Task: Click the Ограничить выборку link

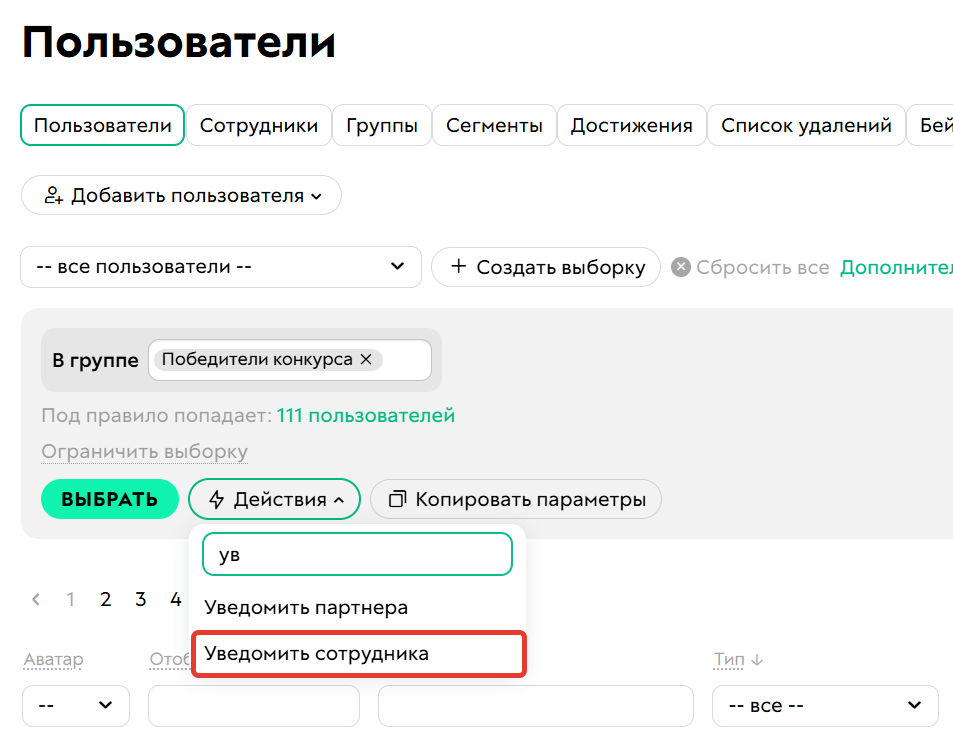Action: tap(144, 452)
